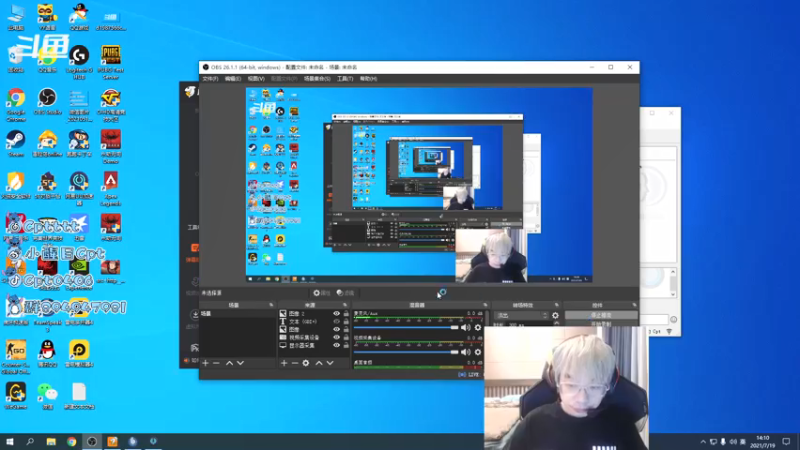Click the 滤镜 filters button below preview

coord(345,293)
